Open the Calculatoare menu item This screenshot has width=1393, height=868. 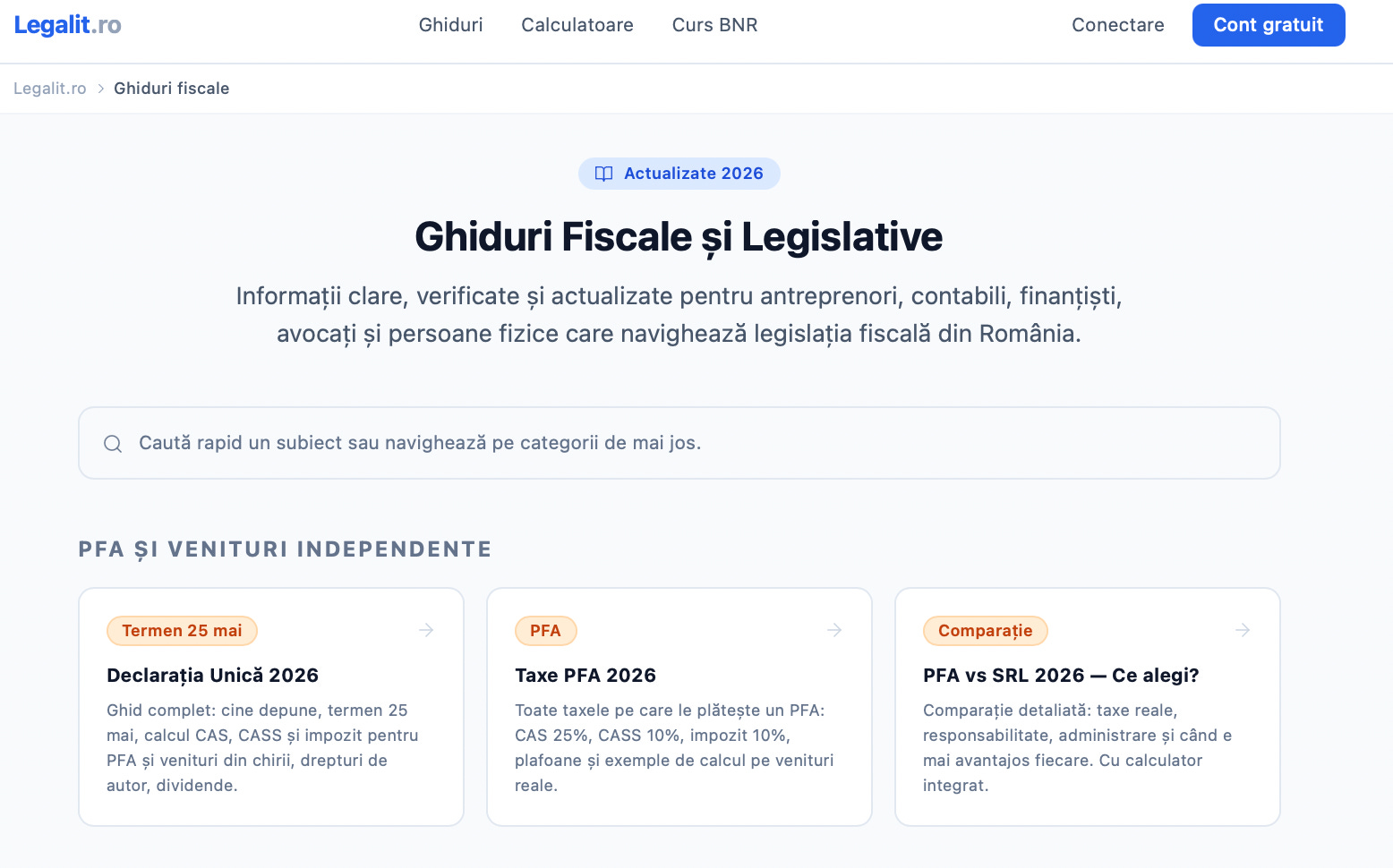click(577, 25)
